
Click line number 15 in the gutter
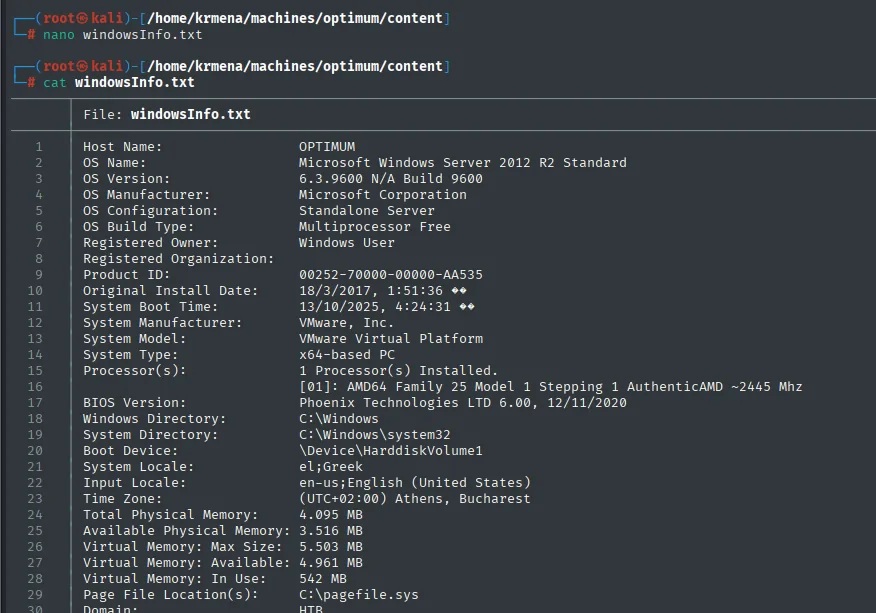[35, 371]
